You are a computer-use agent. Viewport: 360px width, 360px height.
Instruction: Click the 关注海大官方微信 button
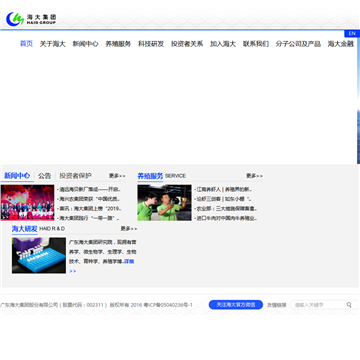point(236,305)
